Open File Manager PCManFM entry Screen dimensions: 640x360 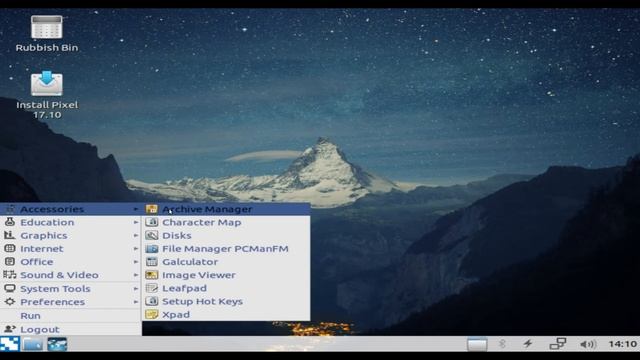coord(226,249)
